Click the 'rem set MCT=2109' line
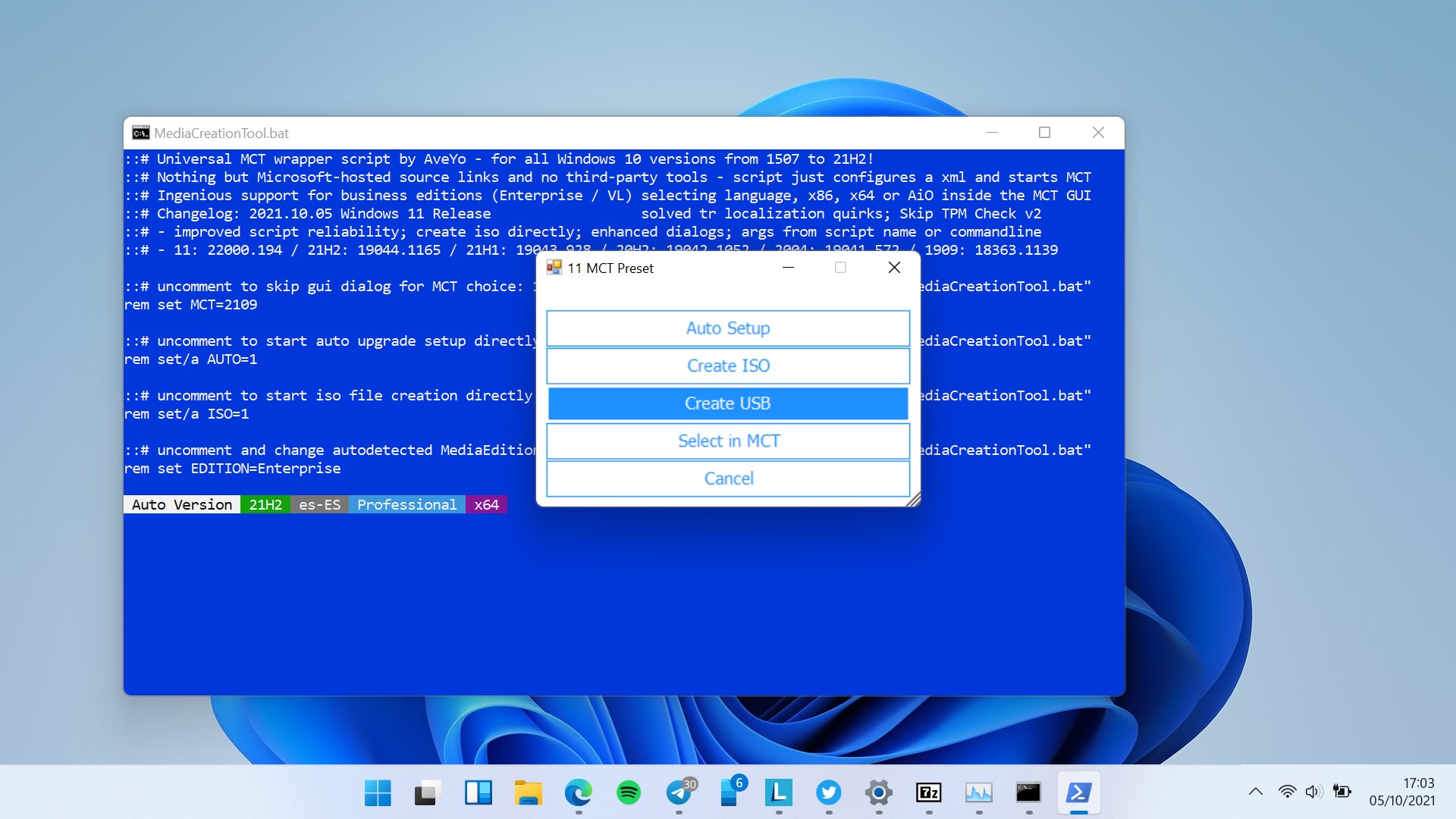This screenshot has height=819, width=1456. 191,305
